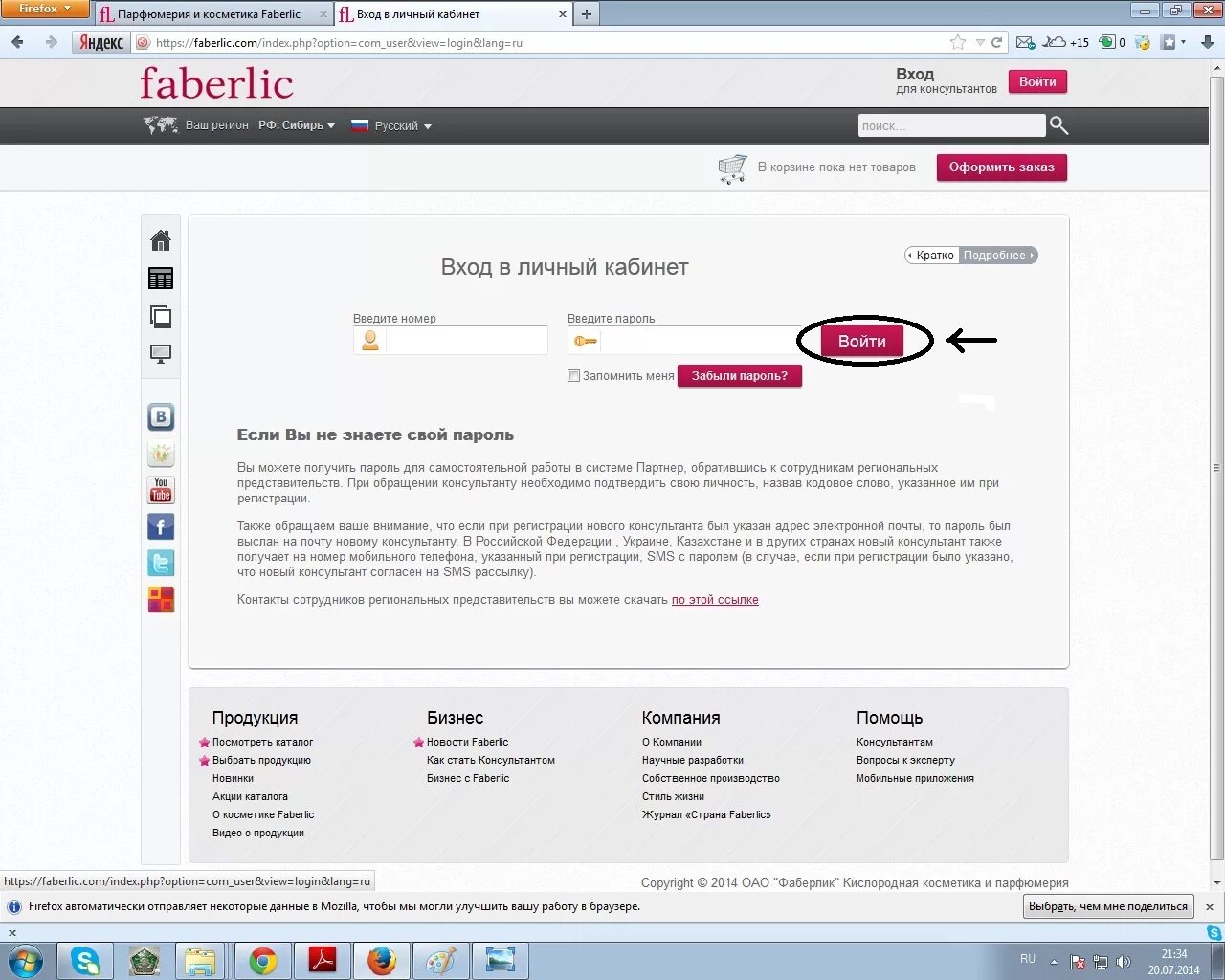
Task: Click 'Войти' button in the page header
Action: (x=1037, y=82)
